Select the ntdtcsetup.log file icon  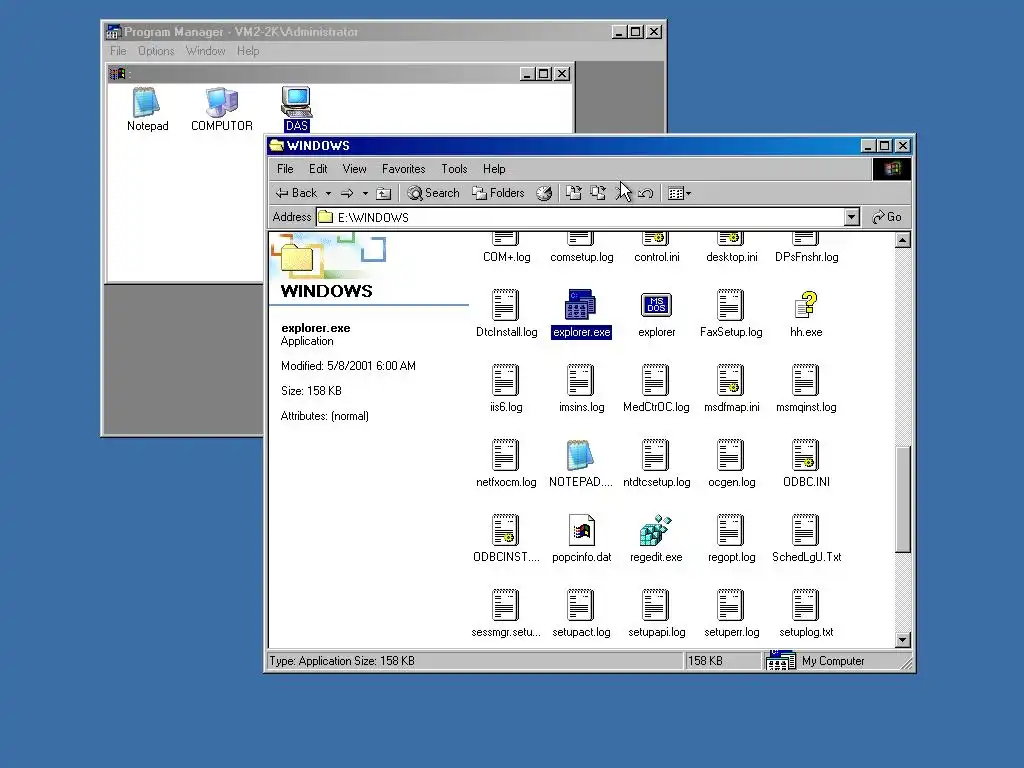pyautogui.click(x=655, y=455)
